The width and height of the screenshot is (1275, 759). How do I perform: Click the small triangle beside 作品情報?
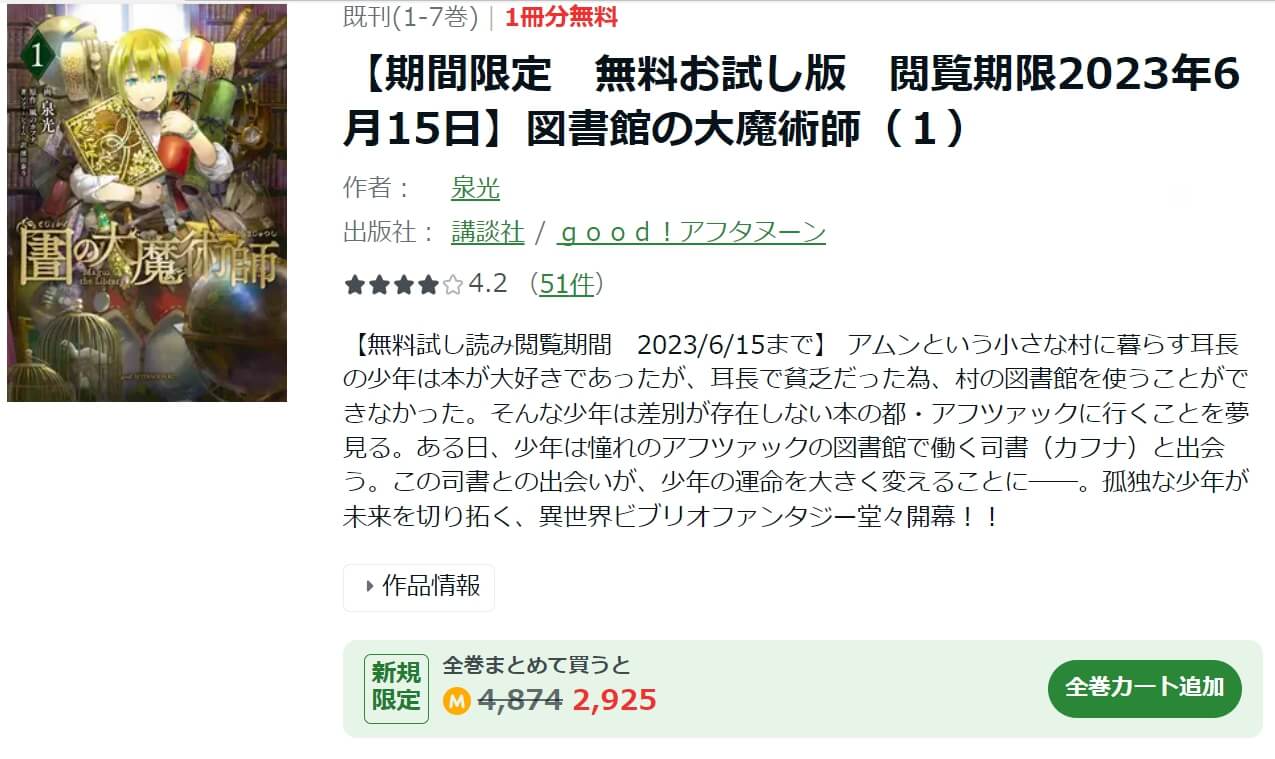[x=370, y=587]
